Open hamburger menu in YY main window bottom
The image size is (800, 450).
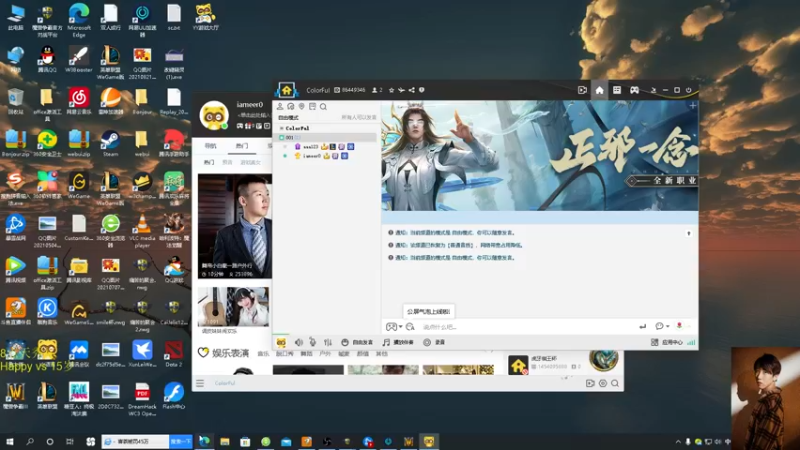[200, 383]
